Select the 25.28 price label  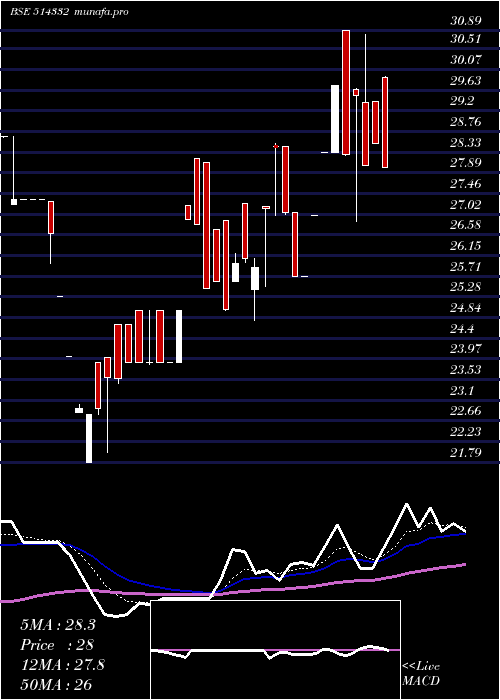[x=466, y=287]
